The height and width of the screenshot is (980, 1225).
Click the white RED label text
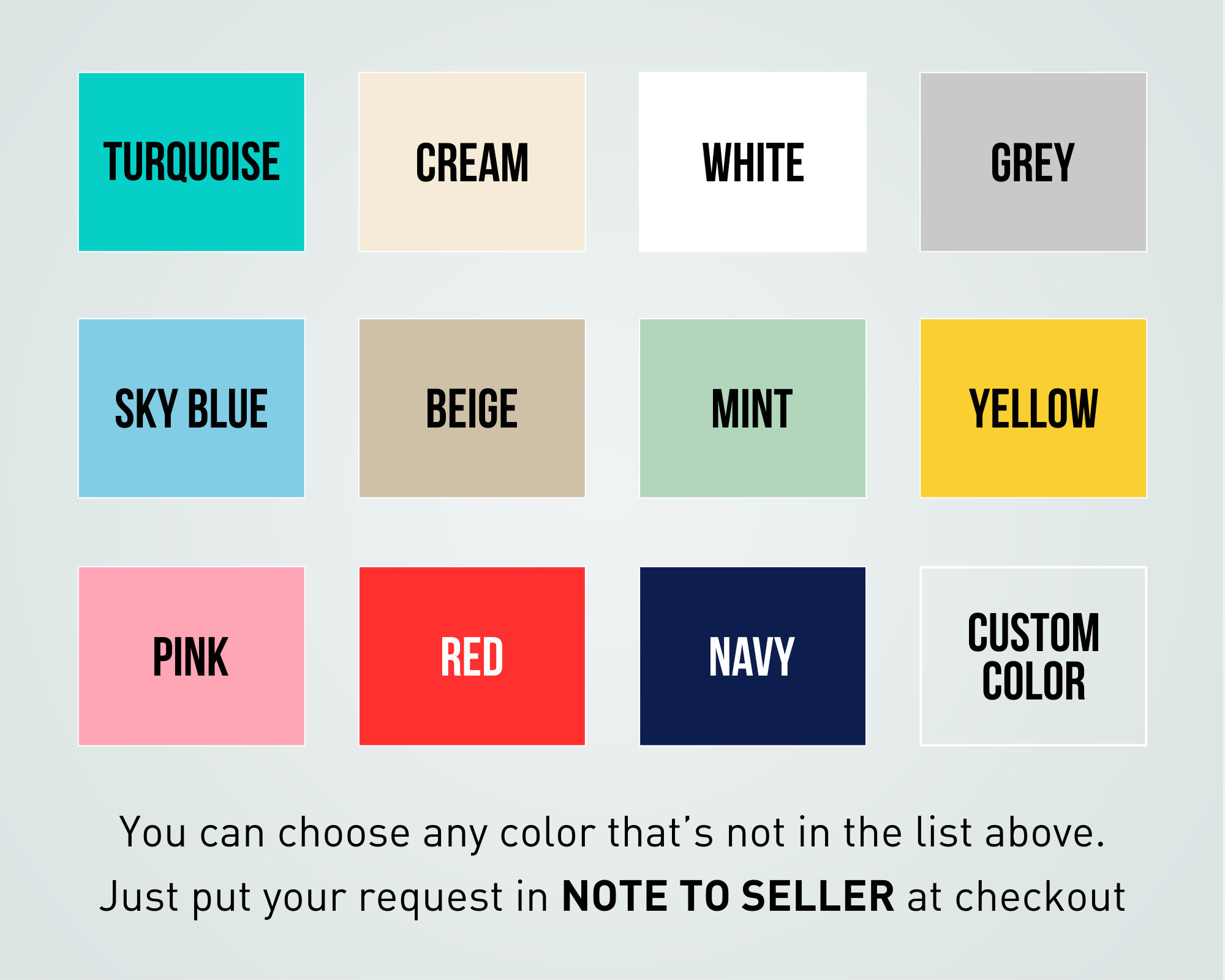click(x=472, y=657)
